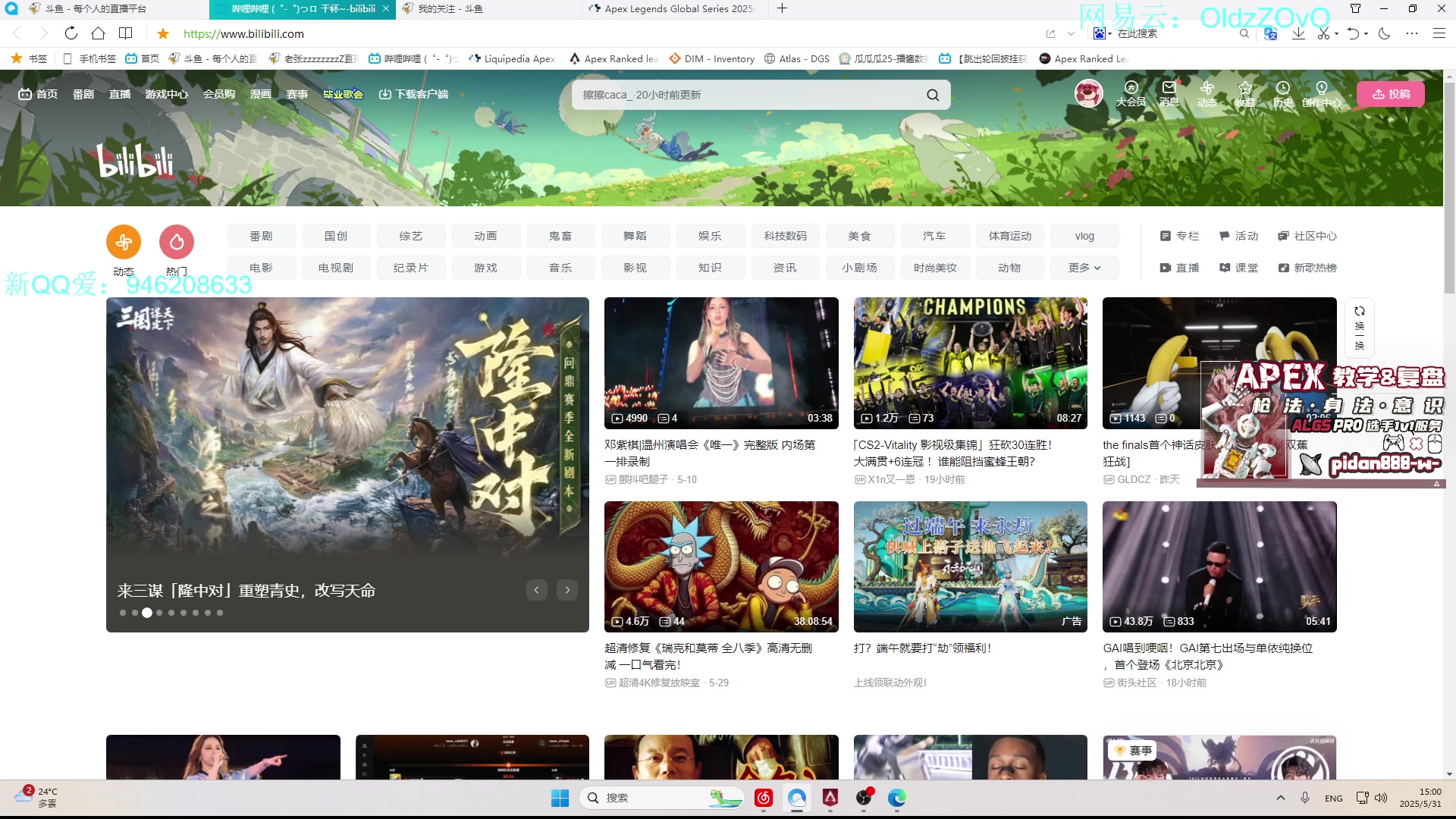The height and width of the screenshot is (819, 1456).
Task: Click the pink 投稿 upload button
Action: click(x=1391, y=94)
